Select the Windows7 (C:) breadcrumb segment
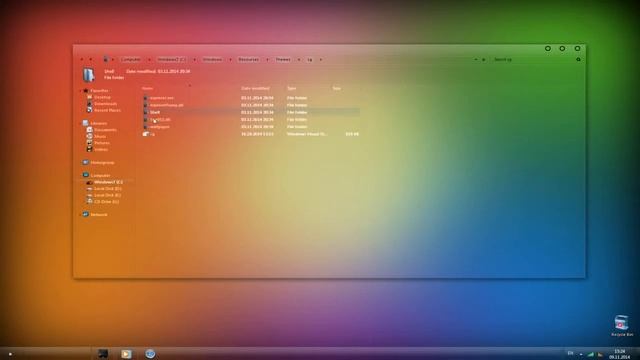640x360 pixels. [172, 60]
